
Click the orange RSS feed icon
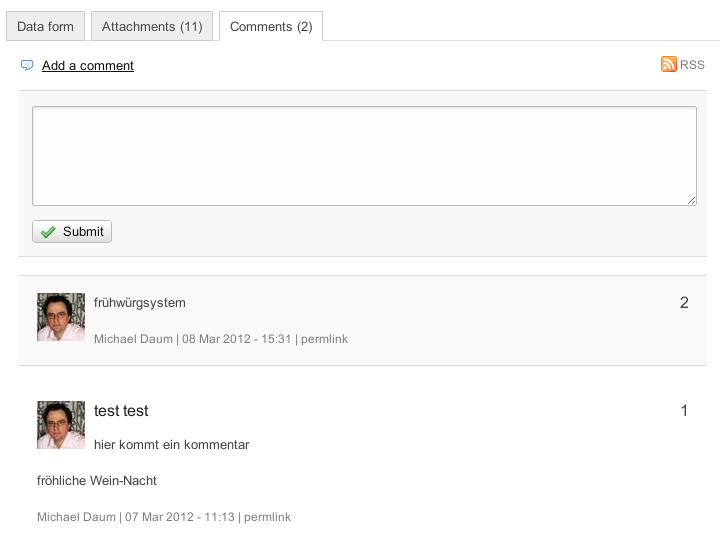669,64
